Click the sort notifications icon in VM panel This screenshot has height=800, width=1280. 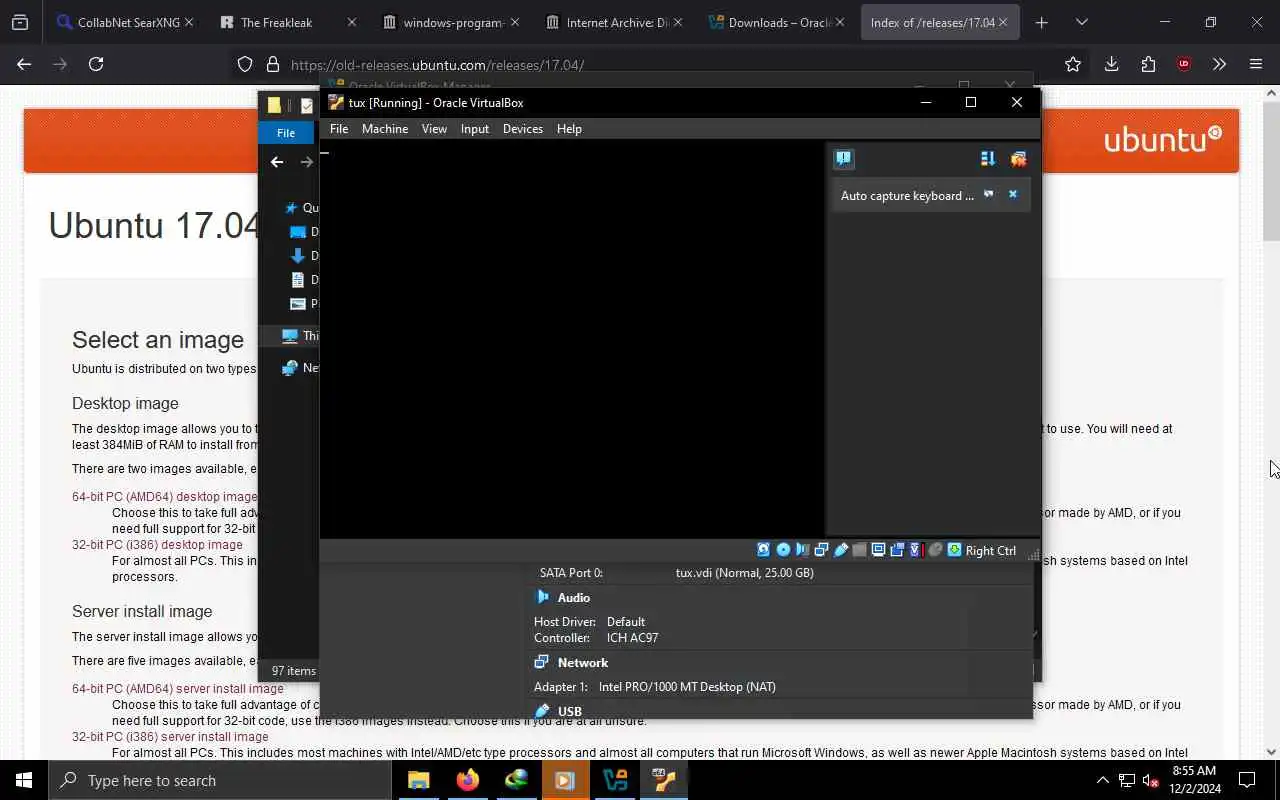pyautogui.click(x=988, y=158)
